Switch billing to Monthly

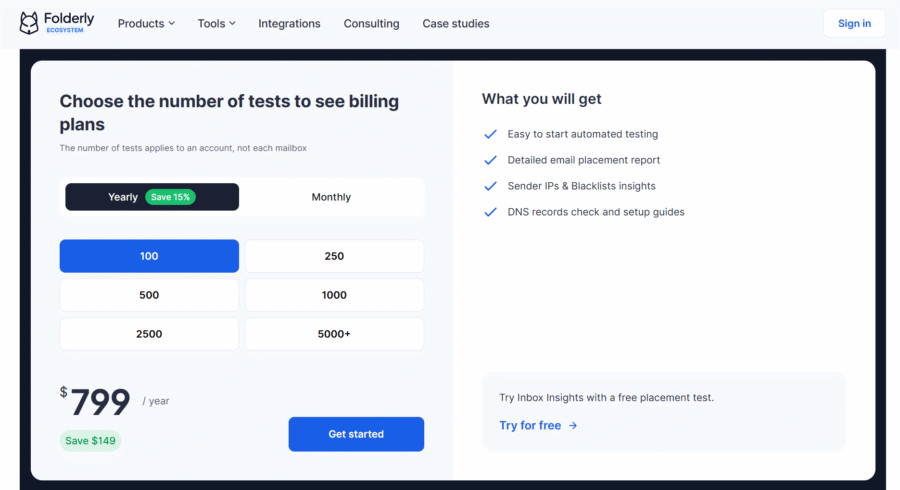331,197
